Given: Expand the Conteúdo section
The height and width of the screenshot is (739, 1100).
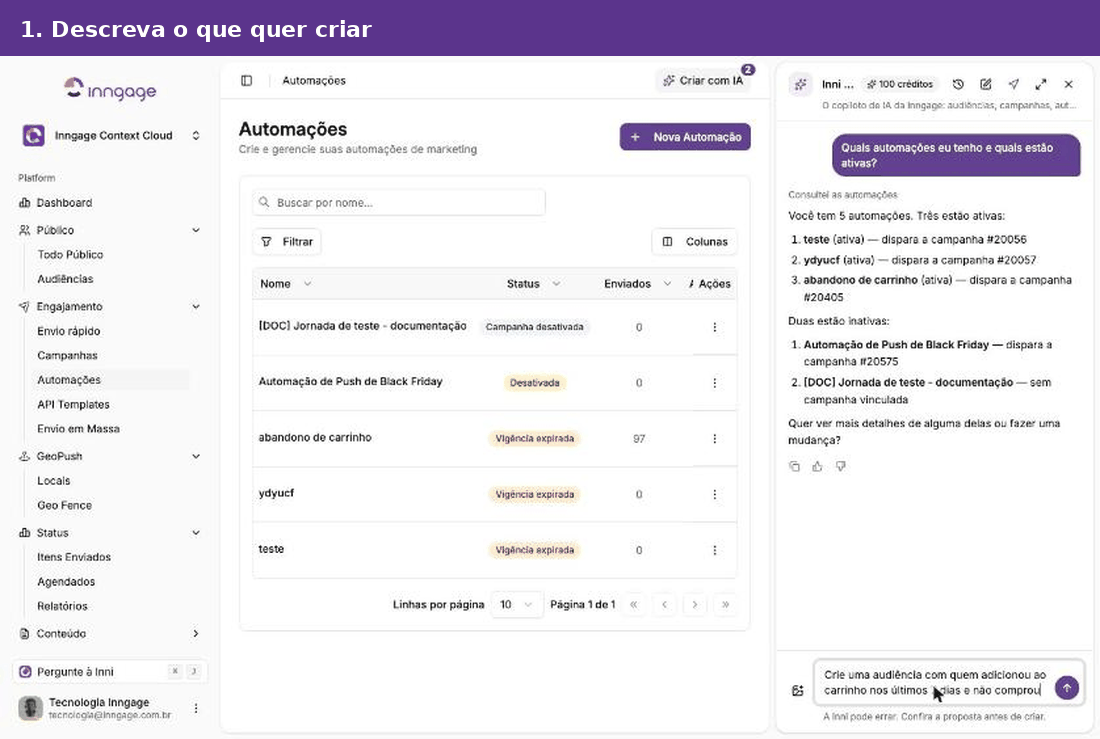Looking at the screenshot, I should [196, 634].
